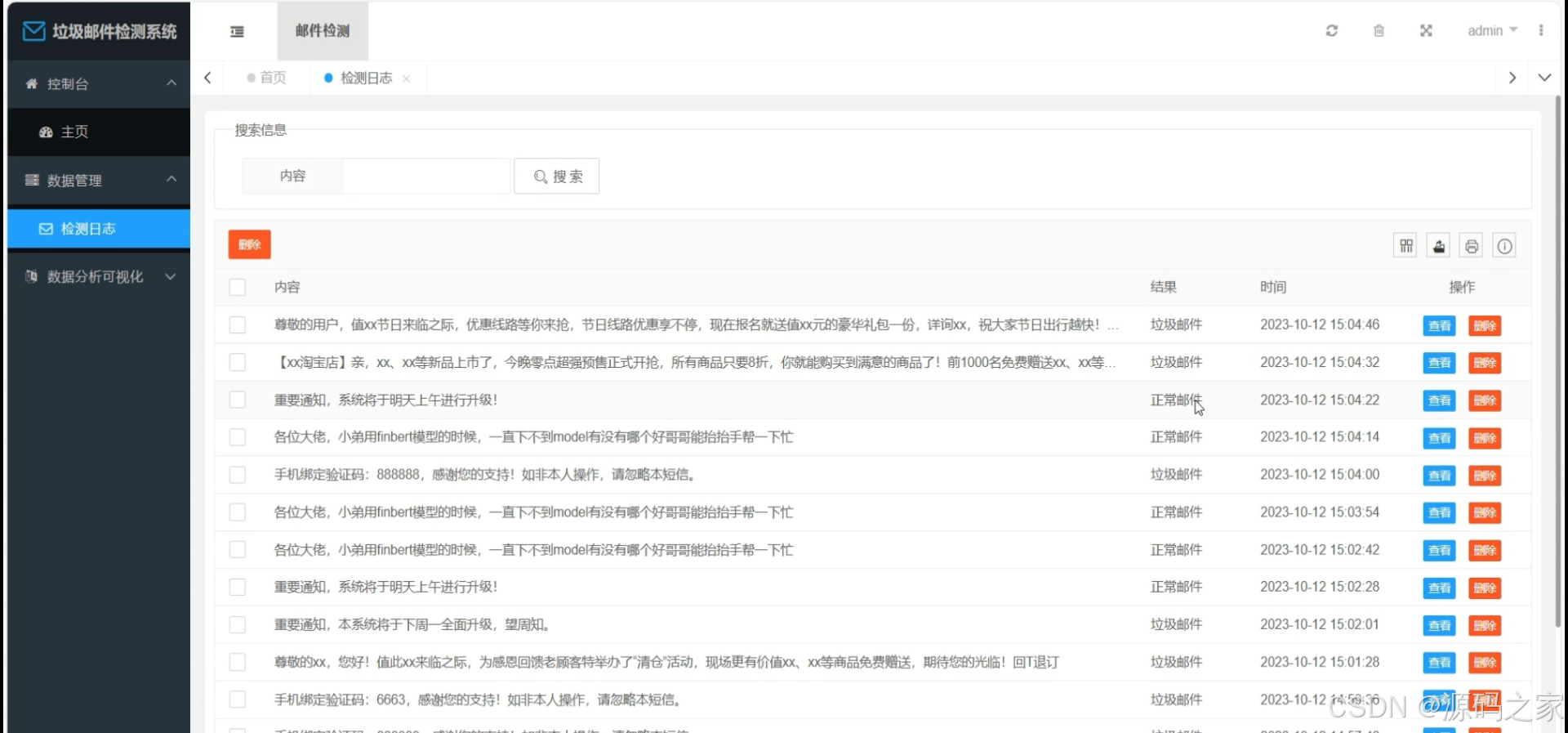
Task: Expand the 数据分析可视化 sidebar section
Action: click(99, 277)
